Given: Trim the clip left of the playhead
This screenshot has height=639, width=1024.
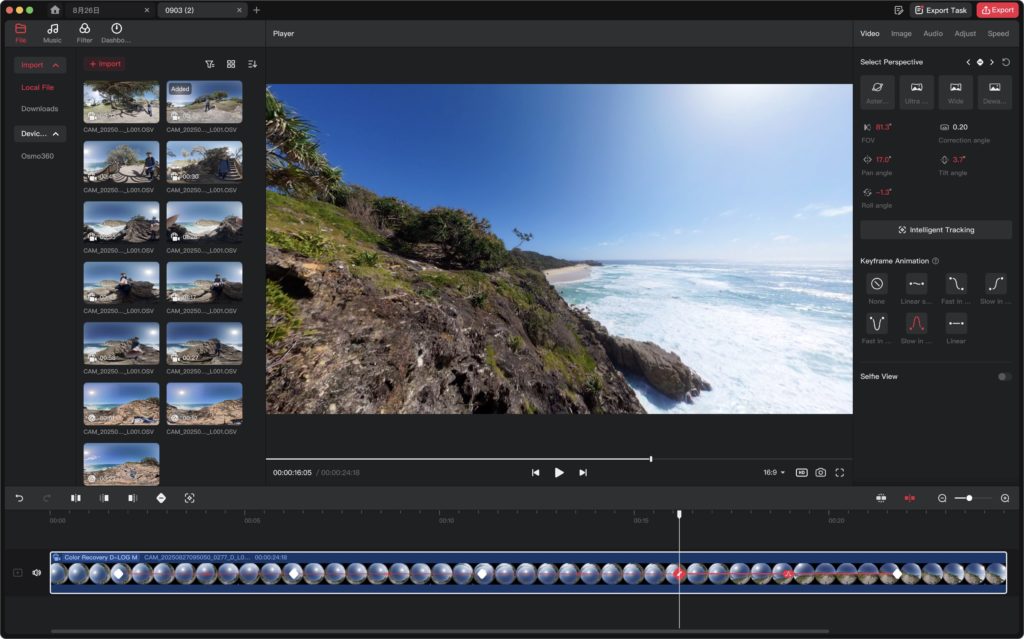Looking at the screenshot, I should [x=104, y=498].
